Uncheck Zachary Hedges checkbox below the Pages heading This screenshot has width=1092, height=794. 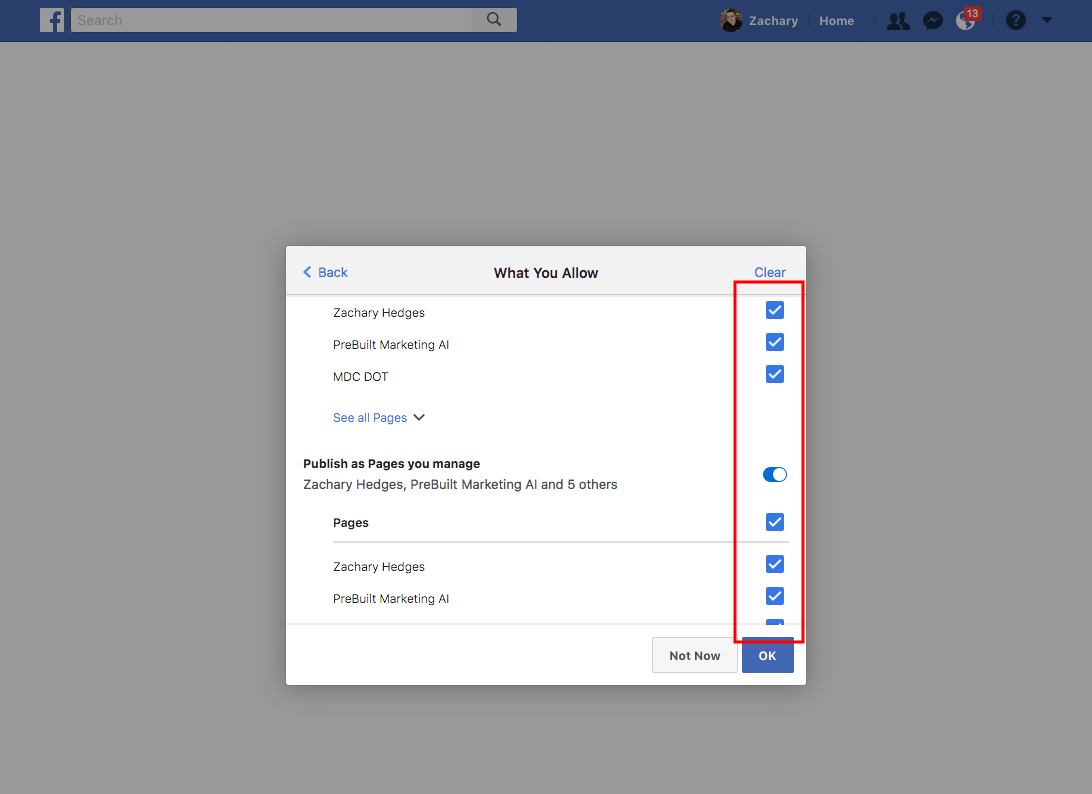point(774,563)
